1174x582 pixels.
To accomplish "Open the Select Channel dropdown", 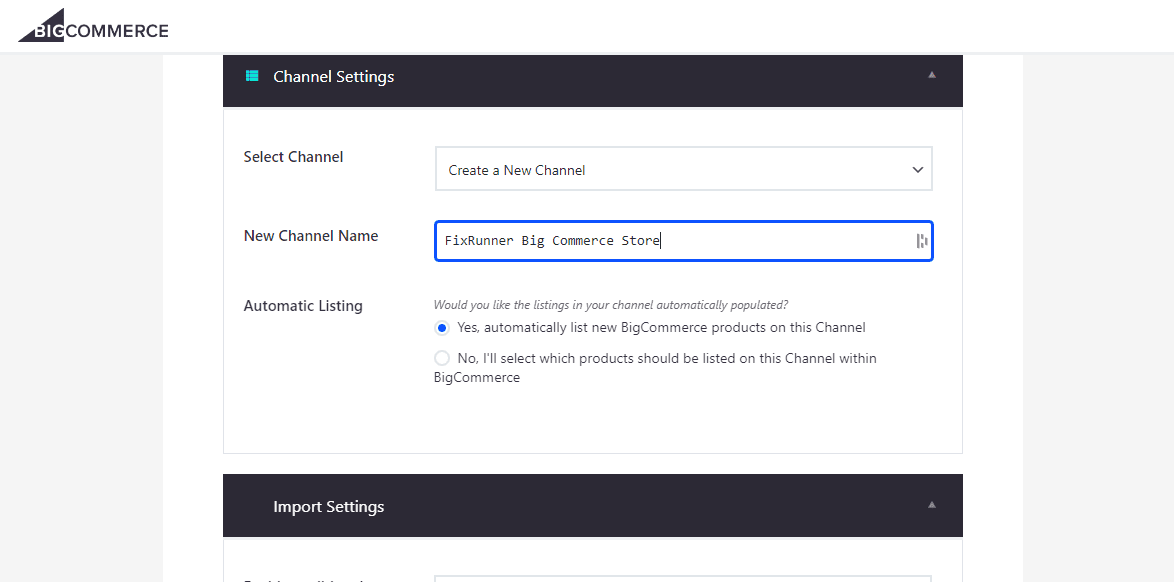I will 684,169.
